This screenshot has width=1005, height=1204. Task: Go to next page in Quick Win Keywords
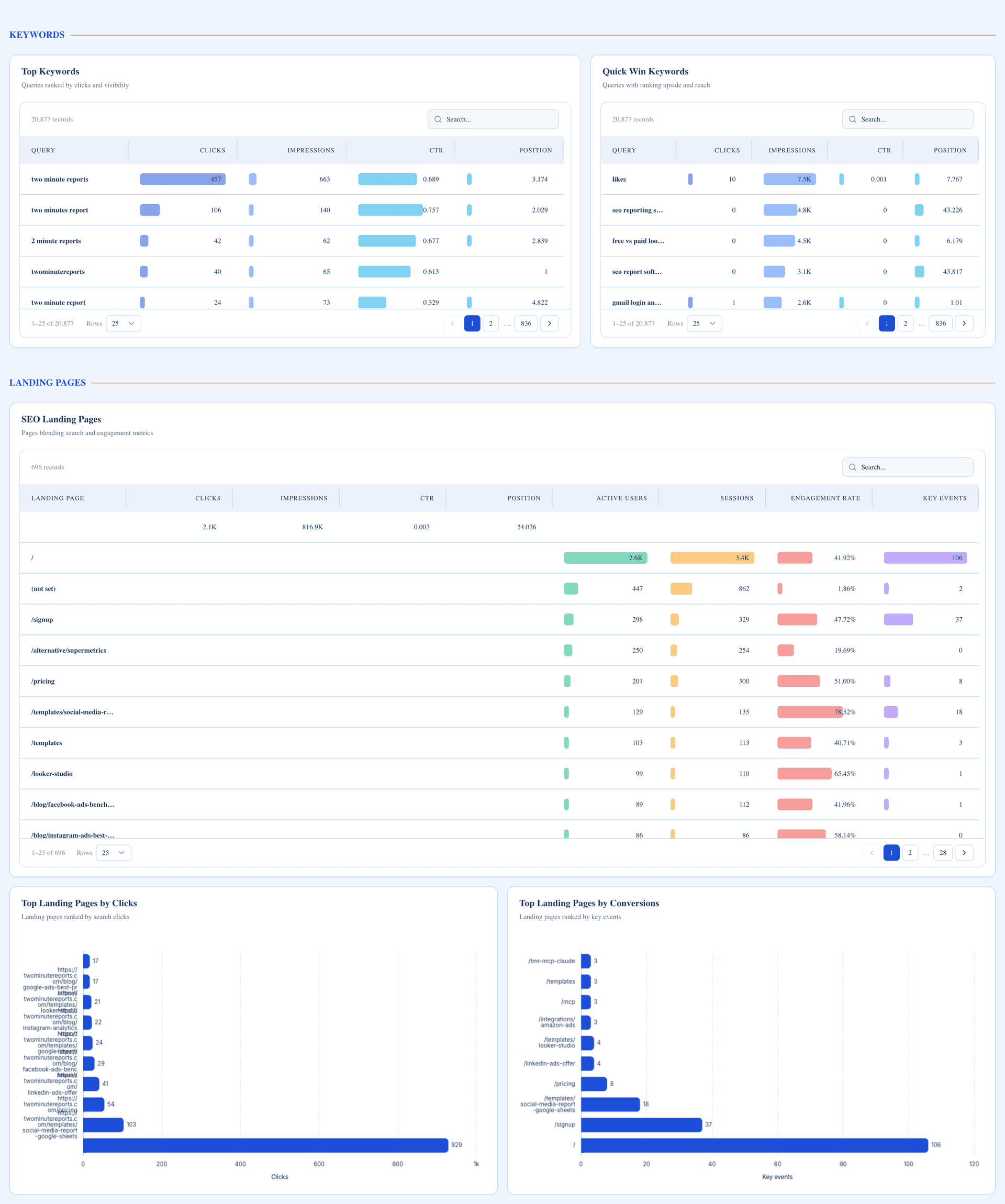(964, 324)
